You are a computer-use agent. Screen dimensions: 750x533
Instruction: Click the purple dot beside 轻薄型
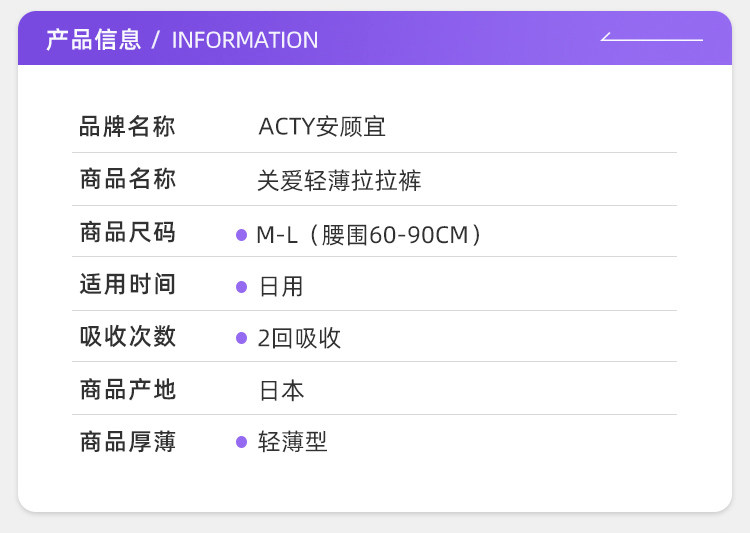(x=241, y=442)
